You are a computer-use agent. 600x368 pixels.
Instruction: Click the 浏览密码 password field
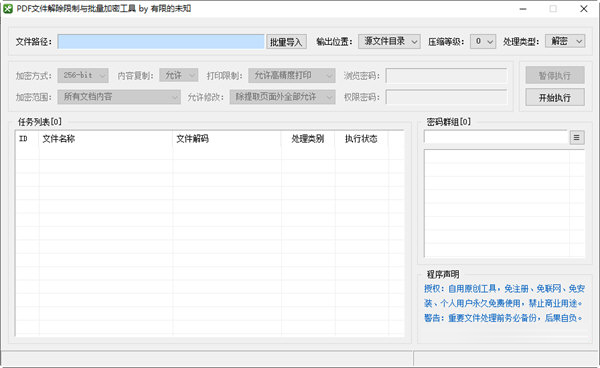[x=447, y=76]
